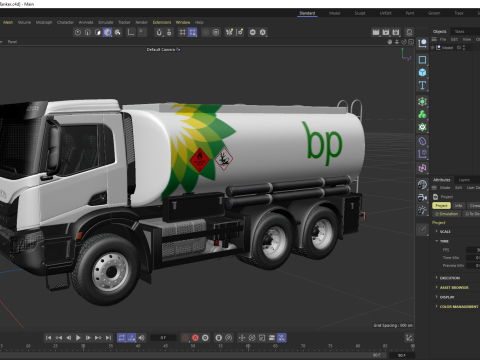Toggle the Enable Snap magnet icon

point(159,32)
